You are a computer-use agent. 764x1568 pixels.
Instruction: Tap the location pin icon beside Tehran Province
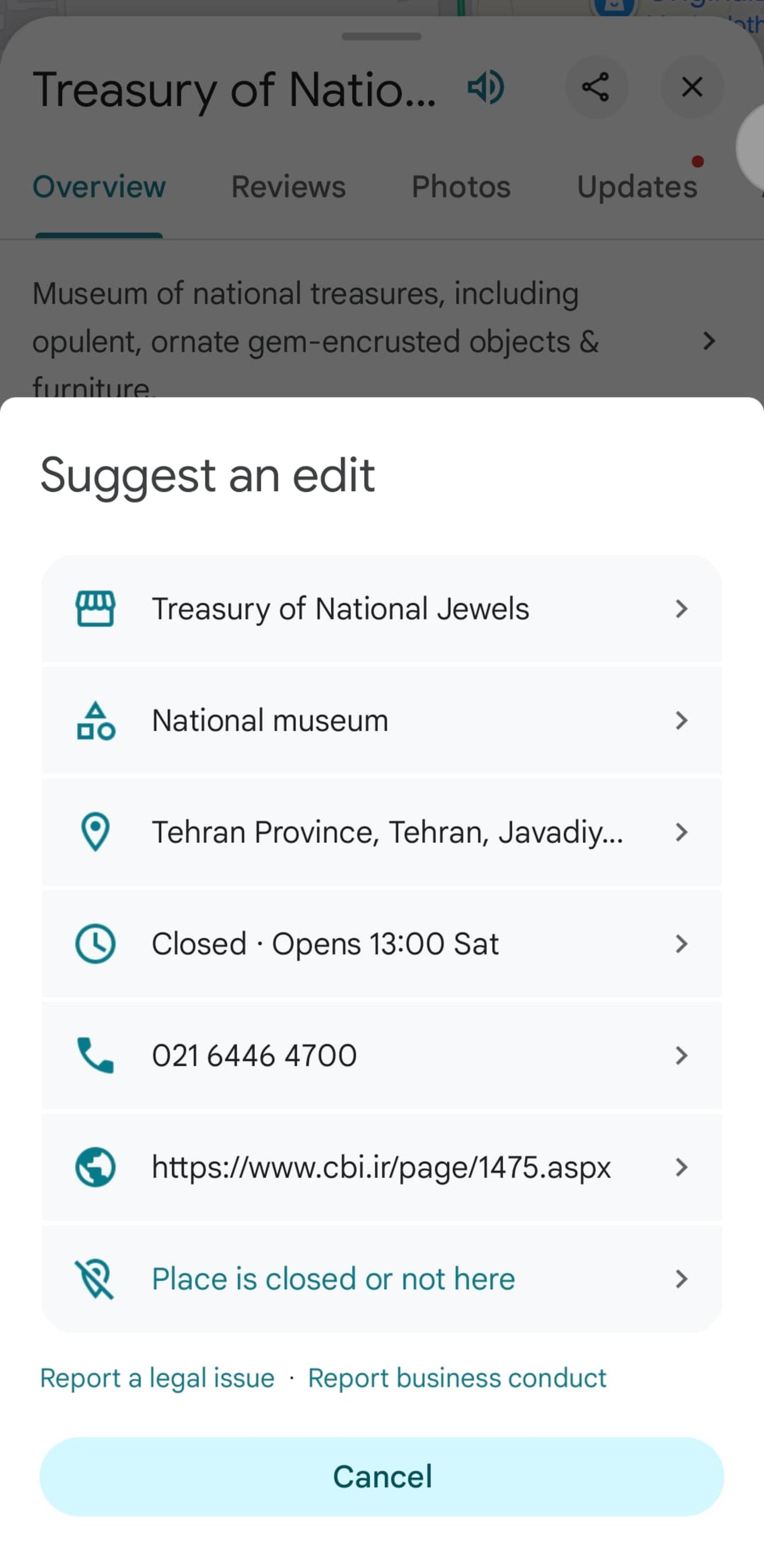pyautogui.click(x=95, y=832)
